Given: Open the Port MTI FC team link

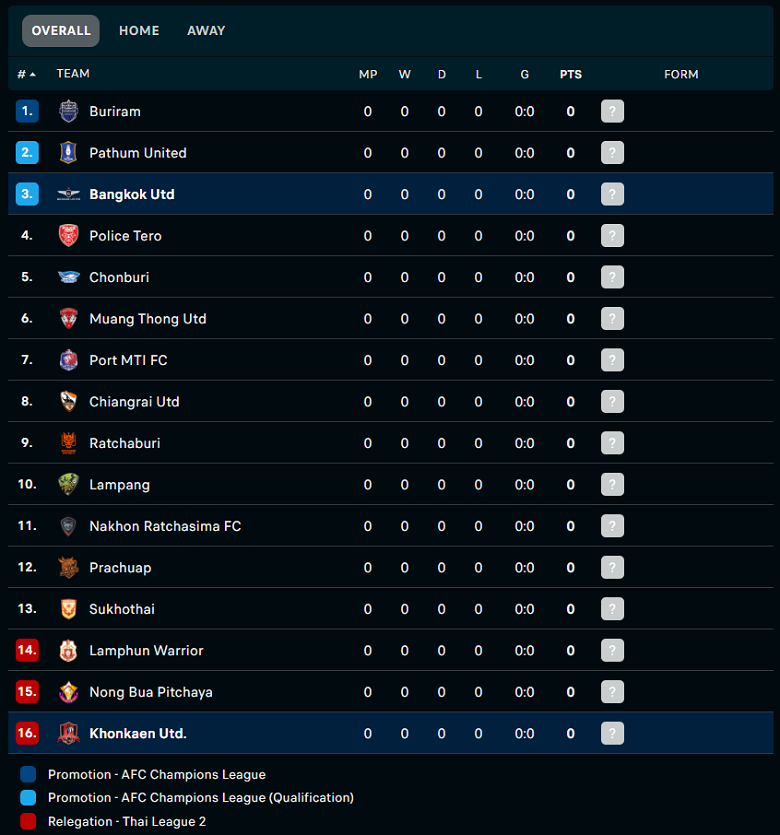Looking at the screenshot, I should (x=128, y=360).
